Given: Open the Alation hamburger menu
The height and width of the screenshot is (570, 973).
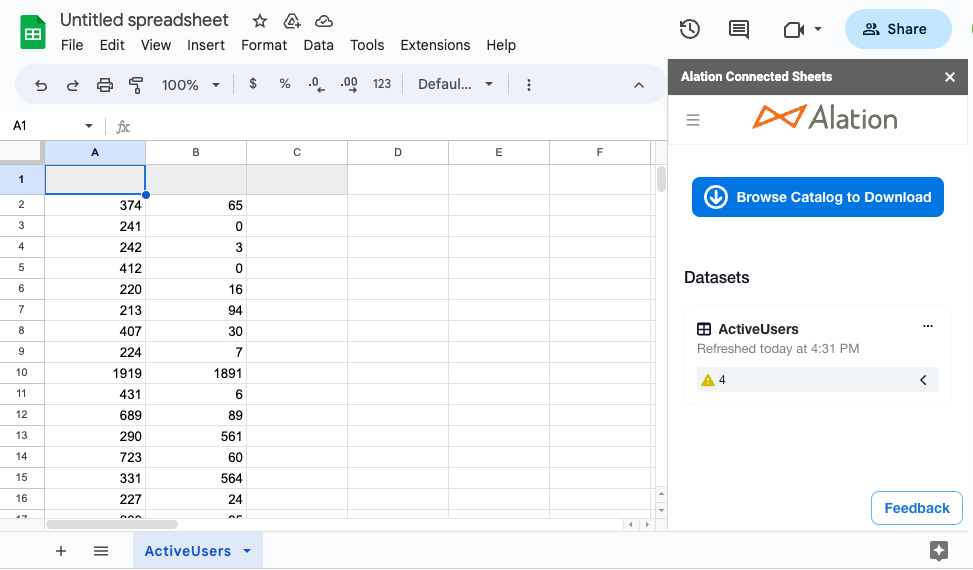Looking at the screenshot, I should coord(693,120).
